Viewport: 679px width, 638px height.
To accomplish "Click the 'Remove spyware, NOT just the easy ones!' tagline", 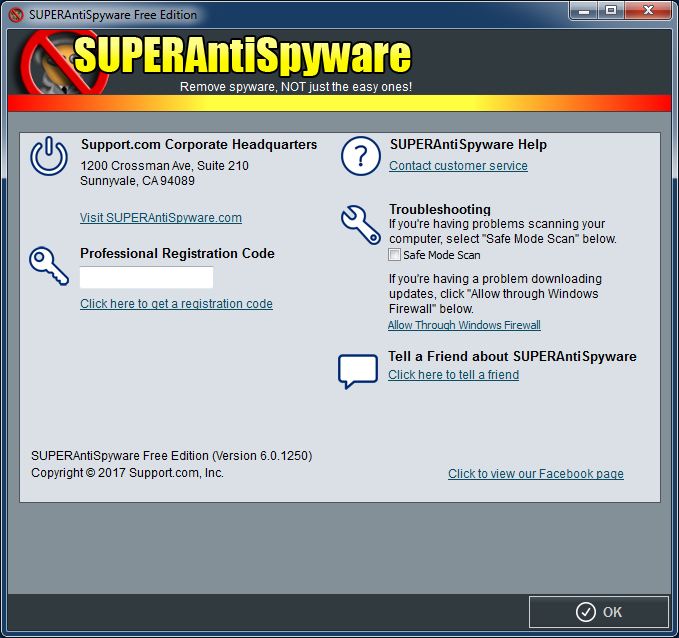I will point(296,87).
